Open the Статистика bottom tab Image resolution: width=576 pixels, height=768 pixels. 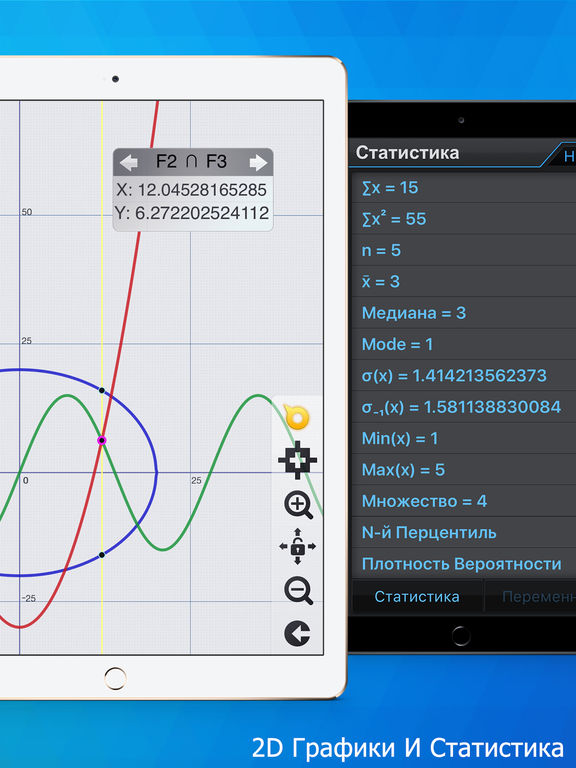pyautogui.click(x=417, y=597)
